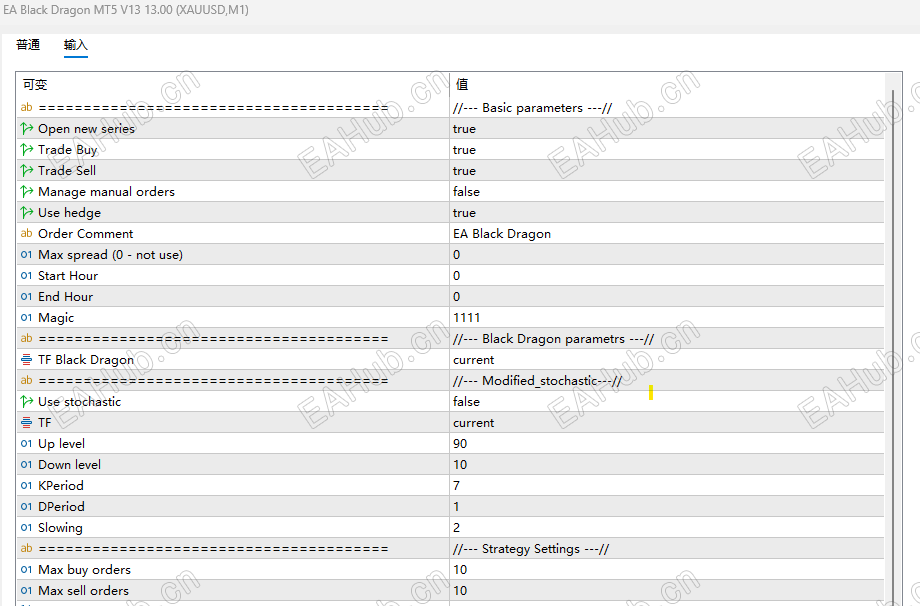Click the ab icon in Strategy Settings row
920x606 pixels.
tap(26, 549)
